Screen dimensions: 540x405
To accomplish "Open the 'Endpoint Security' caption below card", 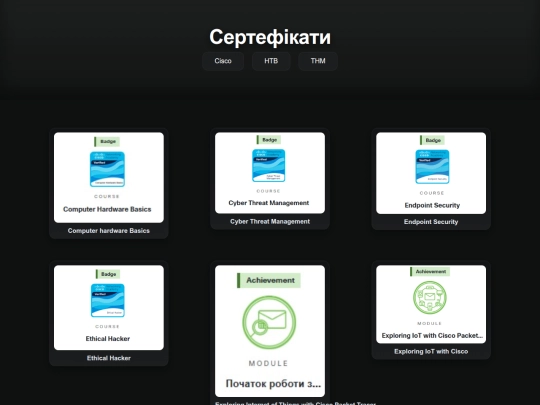I will 431,222.
